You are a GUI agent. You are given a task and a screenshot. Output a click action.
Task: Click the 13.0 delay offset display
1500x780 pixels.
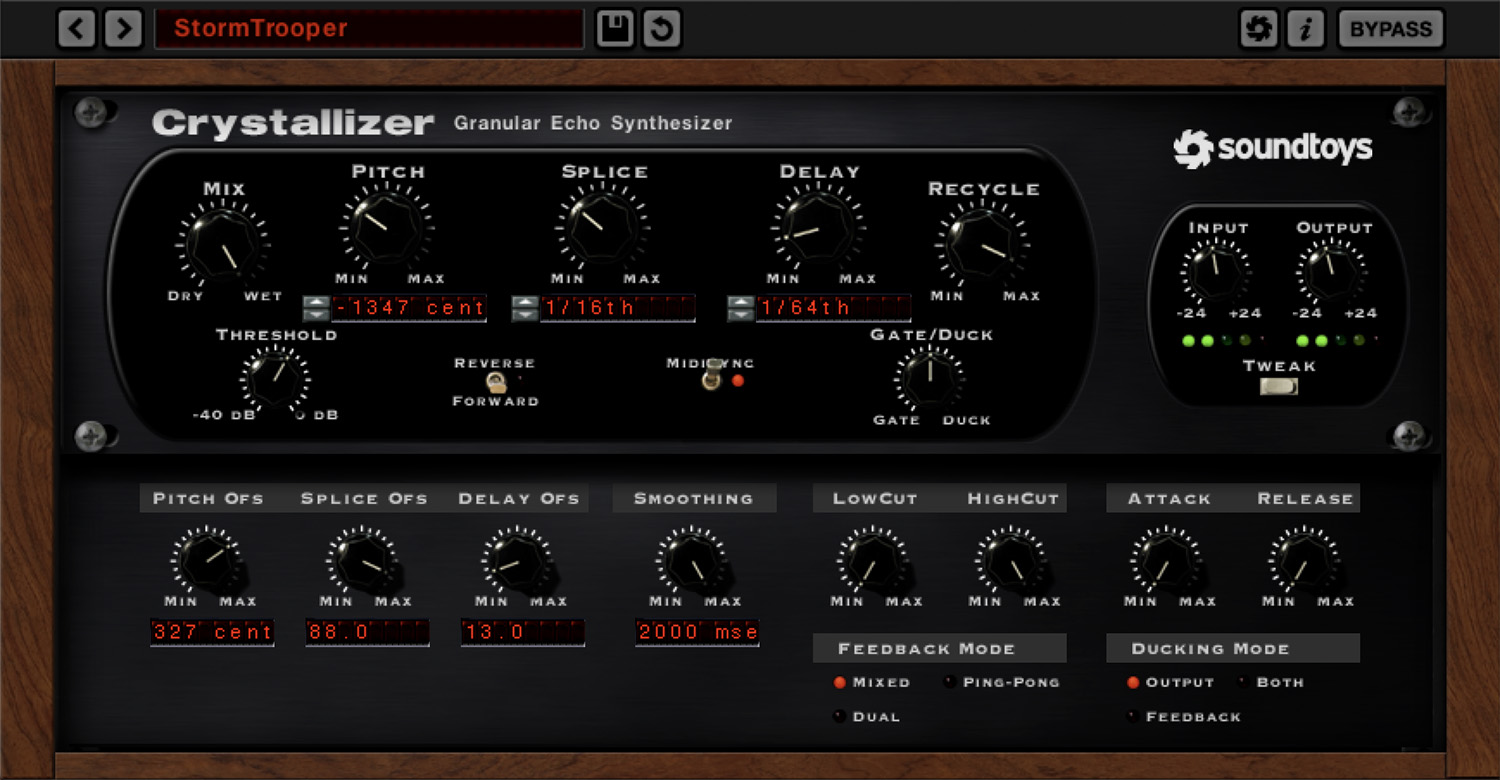523,632
